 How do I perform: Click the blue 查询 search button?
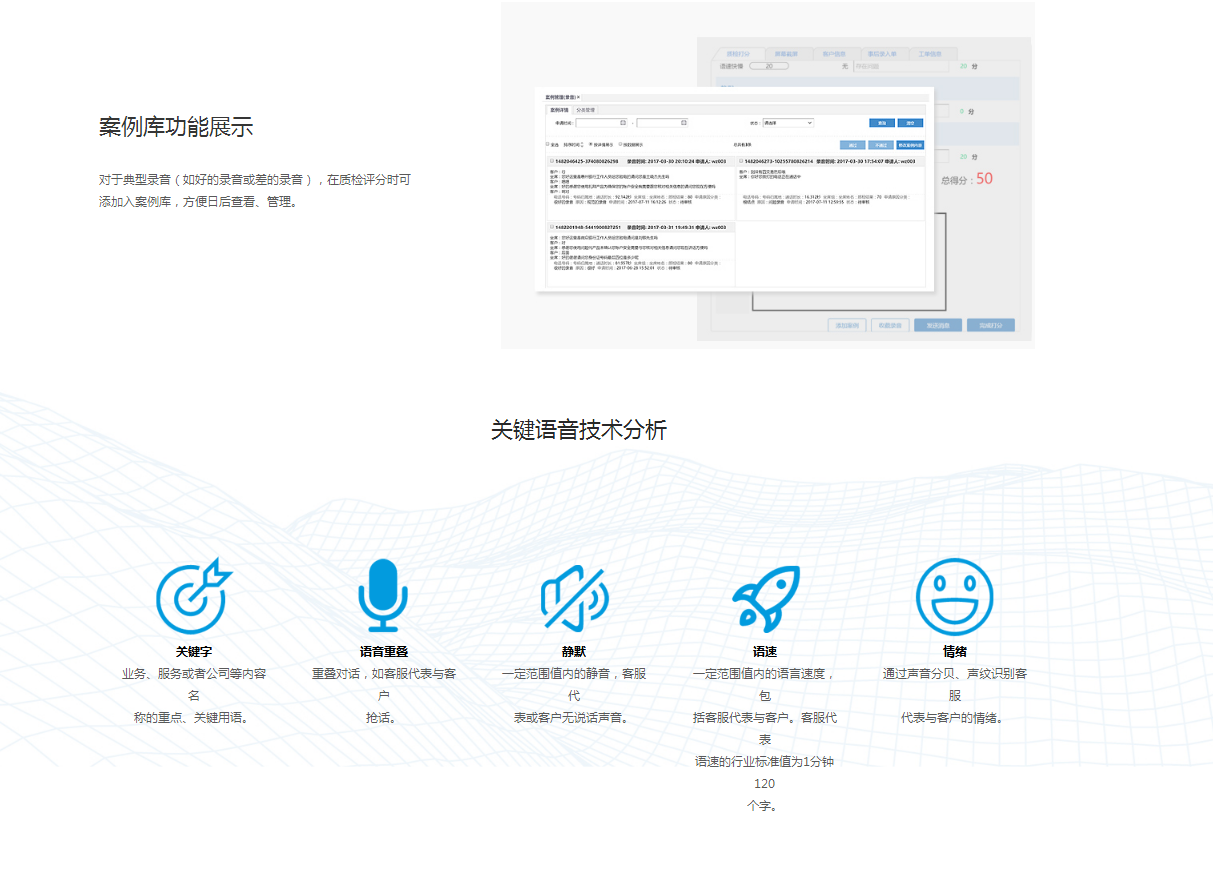click(880, 123)
